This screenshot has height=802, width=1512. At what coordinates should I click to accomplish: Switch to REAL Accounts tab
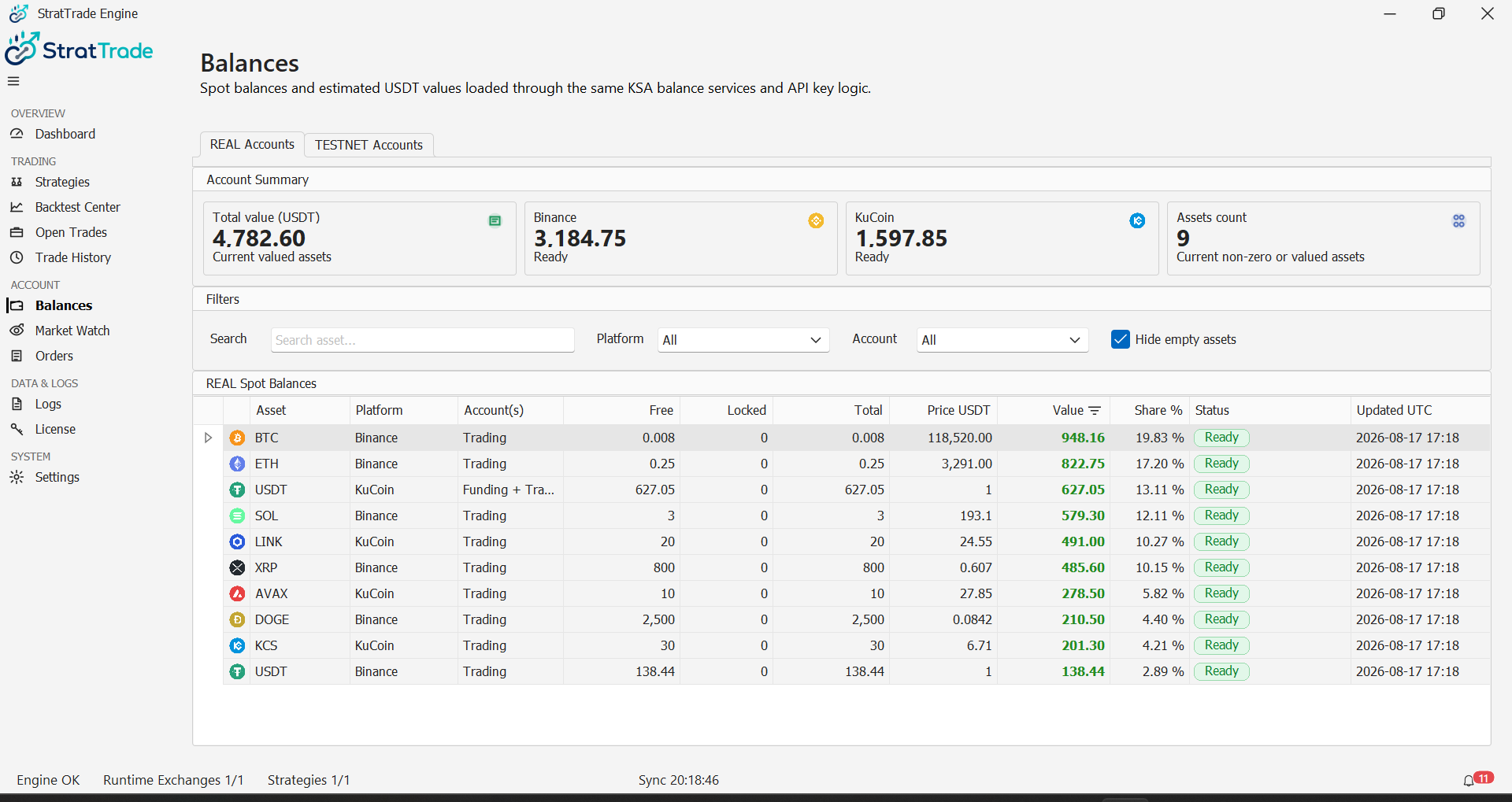pyautogui.click(x=252, y=145)
